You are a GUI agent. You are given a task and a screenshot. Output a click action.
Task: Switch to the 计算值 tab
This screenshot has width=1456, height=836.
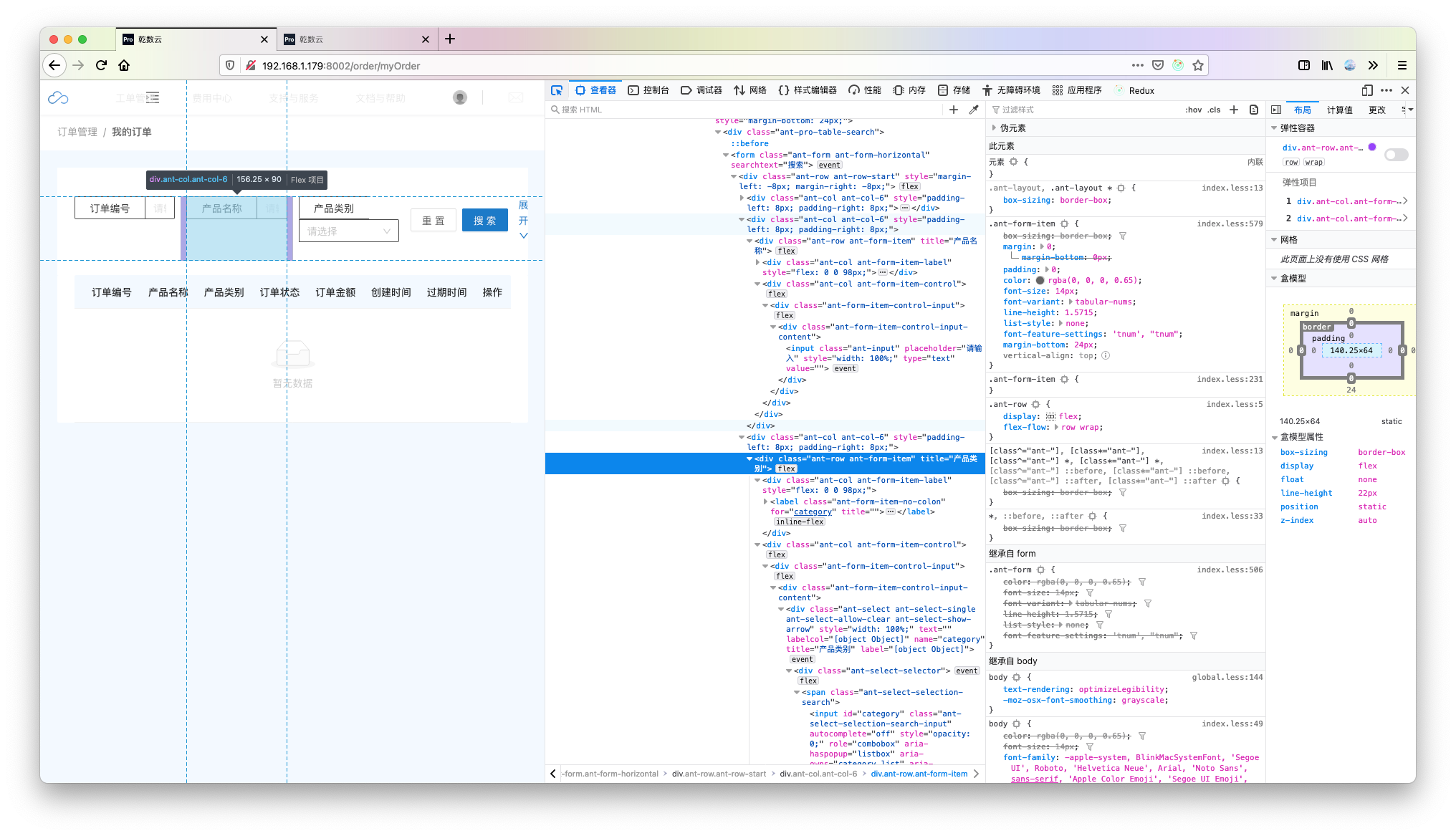[1340, 110]
